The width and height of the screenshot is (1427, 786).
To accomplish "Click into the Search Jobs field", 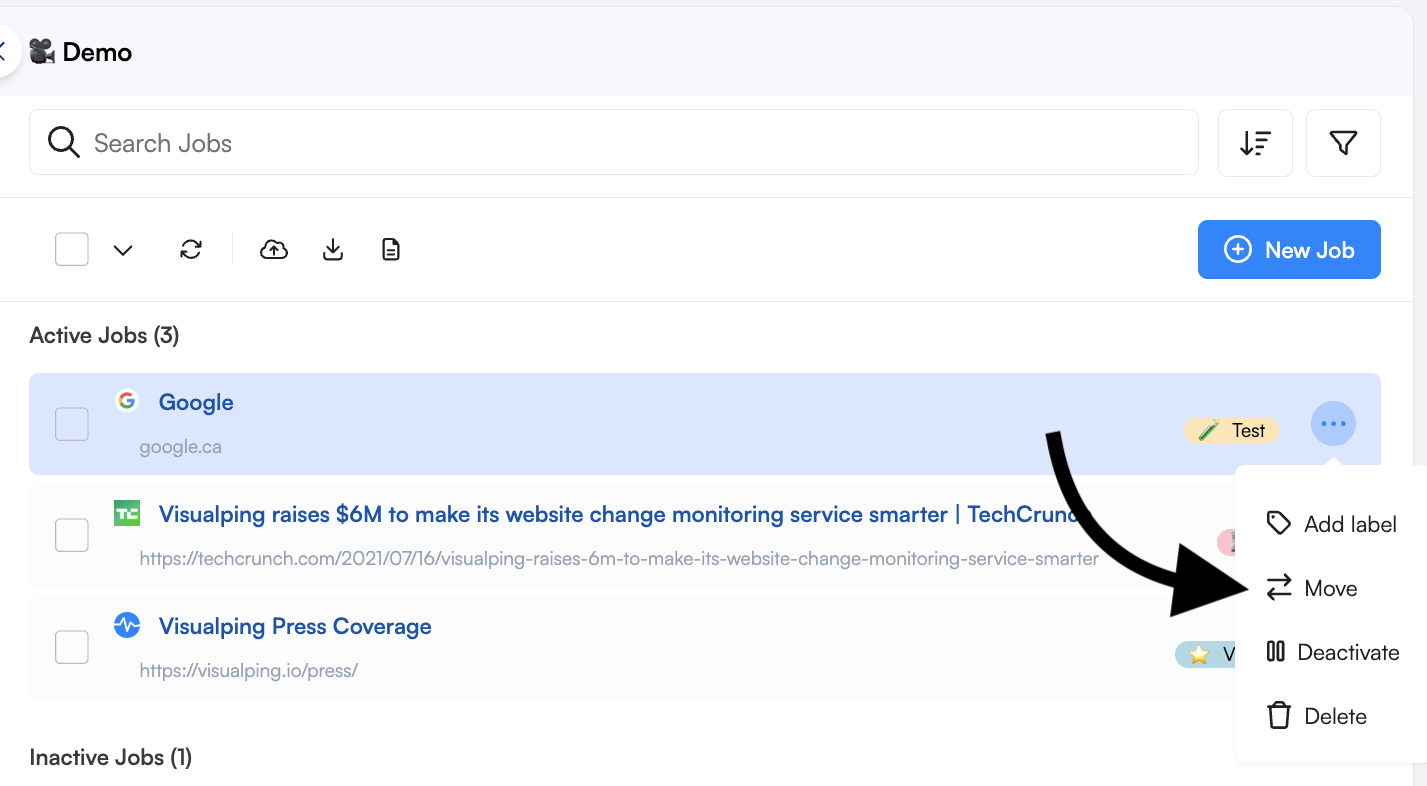I will point(614,142).
